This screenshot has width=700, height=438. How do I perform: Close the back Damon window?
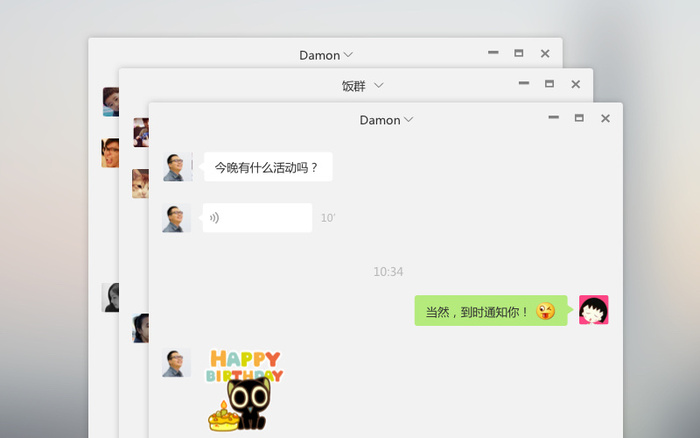545,54
